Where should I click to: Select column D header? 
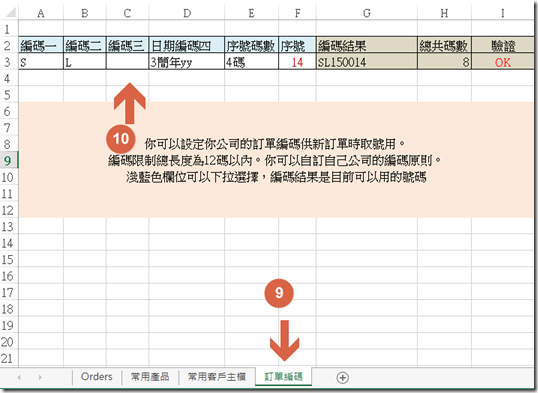point(187,13)
